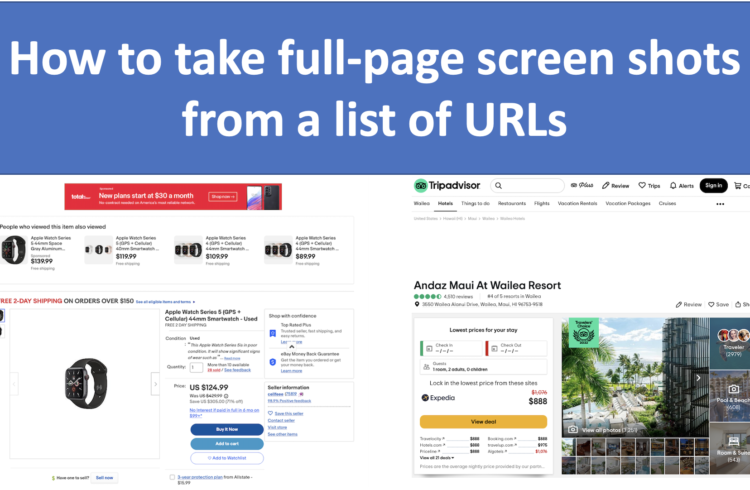Select the Wailea navigation tab
Screen dimensions: 750x490
click(x=421, y=203)
